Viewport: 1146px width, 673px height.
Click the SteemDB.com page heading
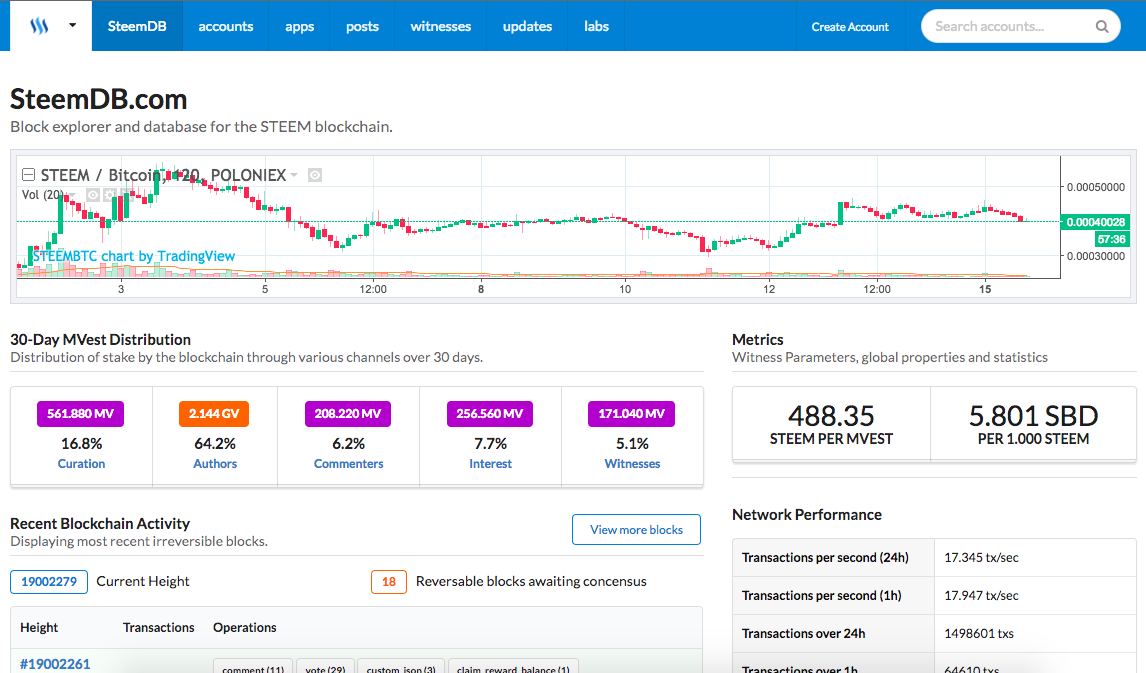click(x=99, y=99)
